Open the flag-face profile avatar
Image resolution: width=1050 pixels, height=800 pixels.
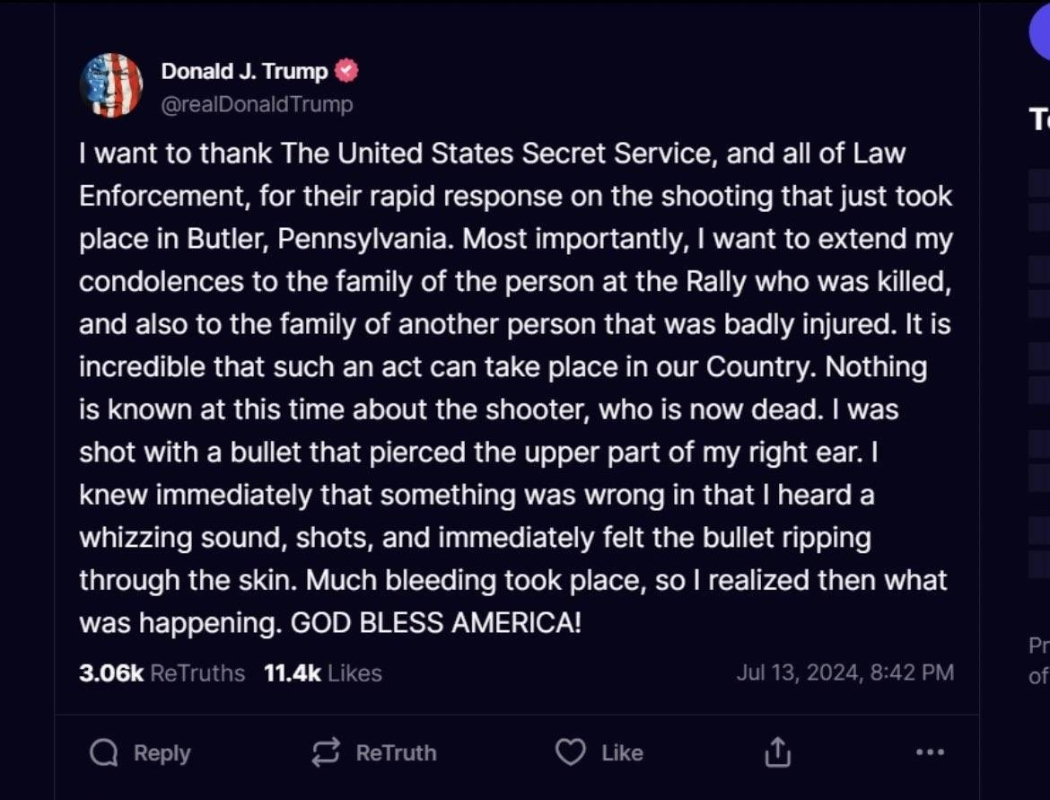coord(111,86)
